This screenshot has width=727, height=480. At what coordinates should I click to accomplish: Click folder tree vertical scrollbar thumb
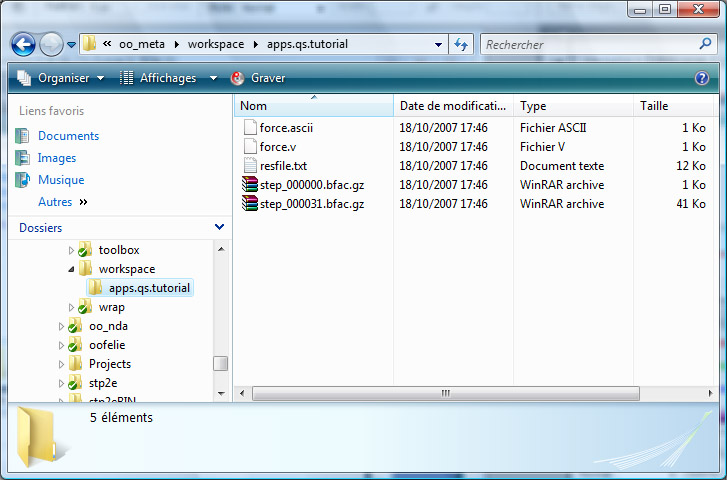(221, 364)
